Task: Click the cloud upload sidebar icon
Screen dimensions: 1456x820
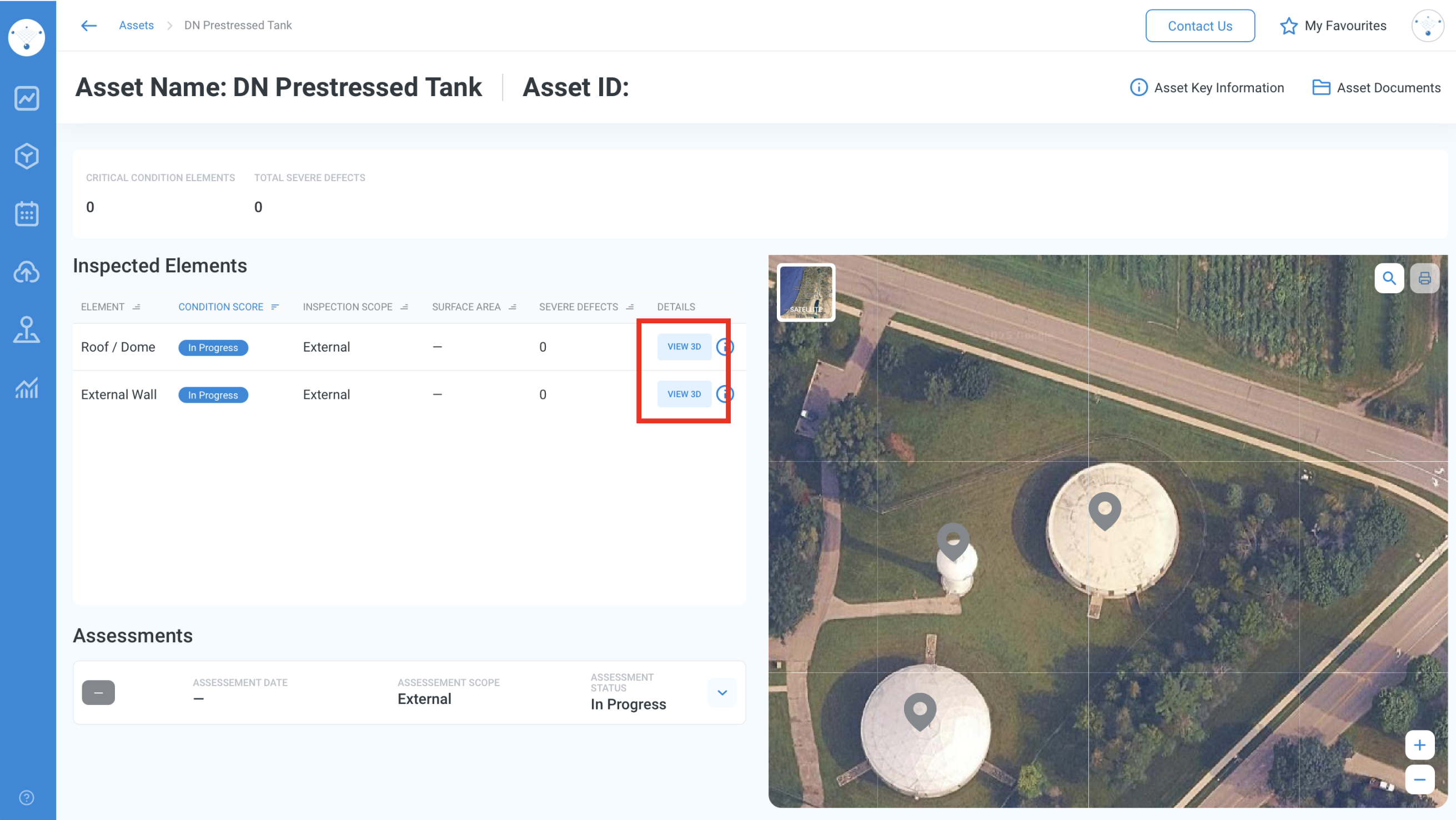Action: [x=27, y=272]
